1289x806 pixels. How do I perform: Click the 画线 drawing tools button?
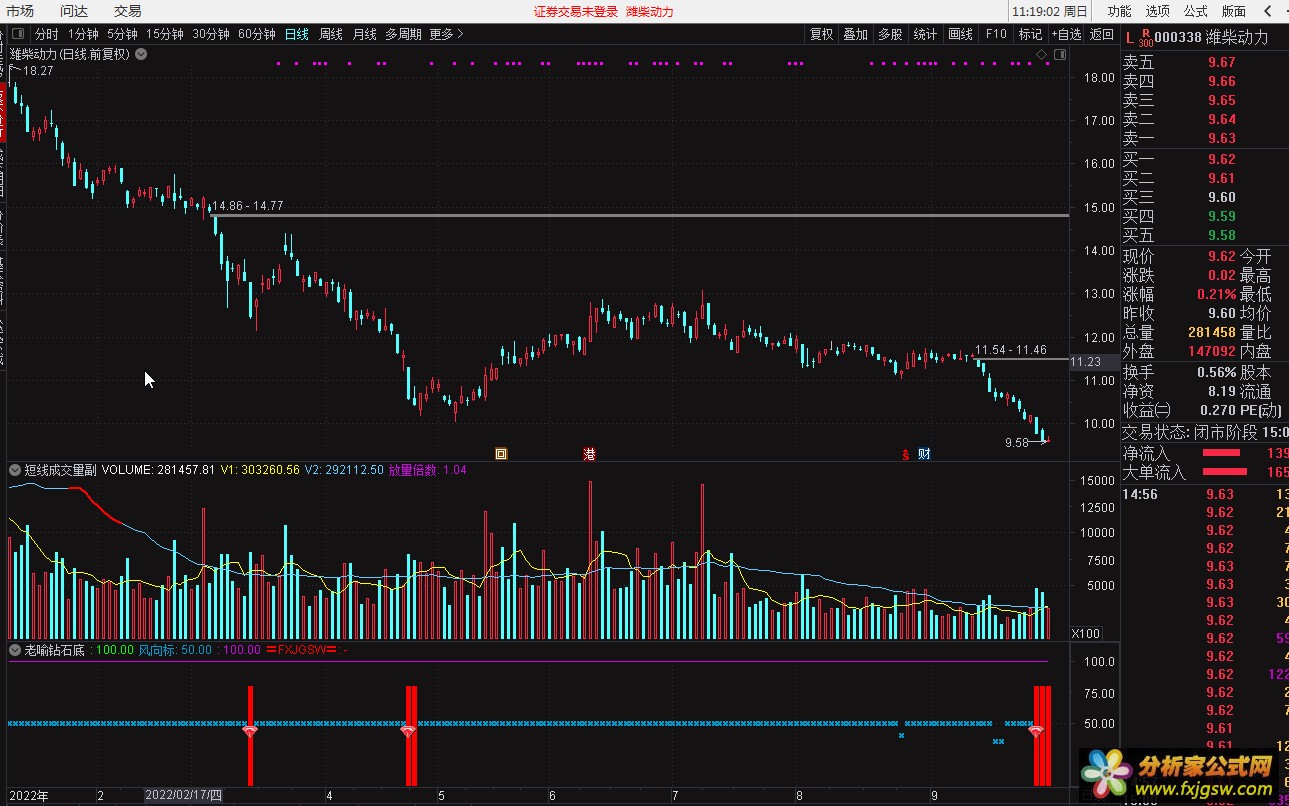960,34
